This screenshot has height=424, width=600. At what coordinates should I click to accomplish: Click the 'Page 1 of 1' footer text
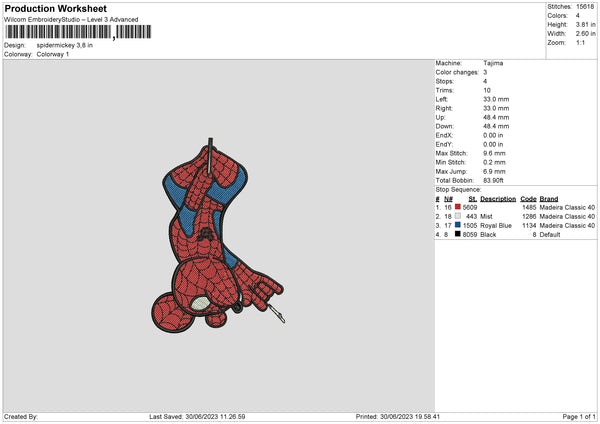coord(579,416)
